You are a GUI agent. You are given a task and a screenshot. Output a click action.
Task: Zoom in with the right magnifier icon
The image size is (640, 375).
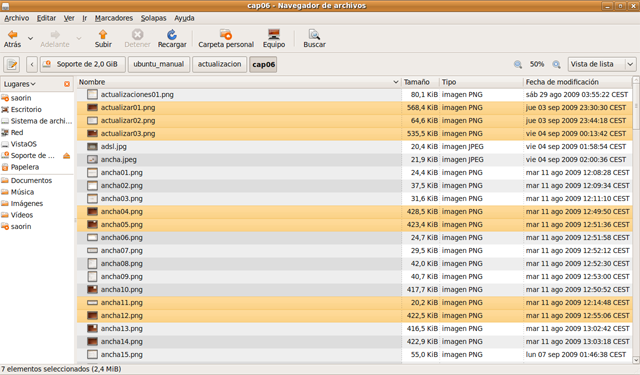tap(556, 64)
